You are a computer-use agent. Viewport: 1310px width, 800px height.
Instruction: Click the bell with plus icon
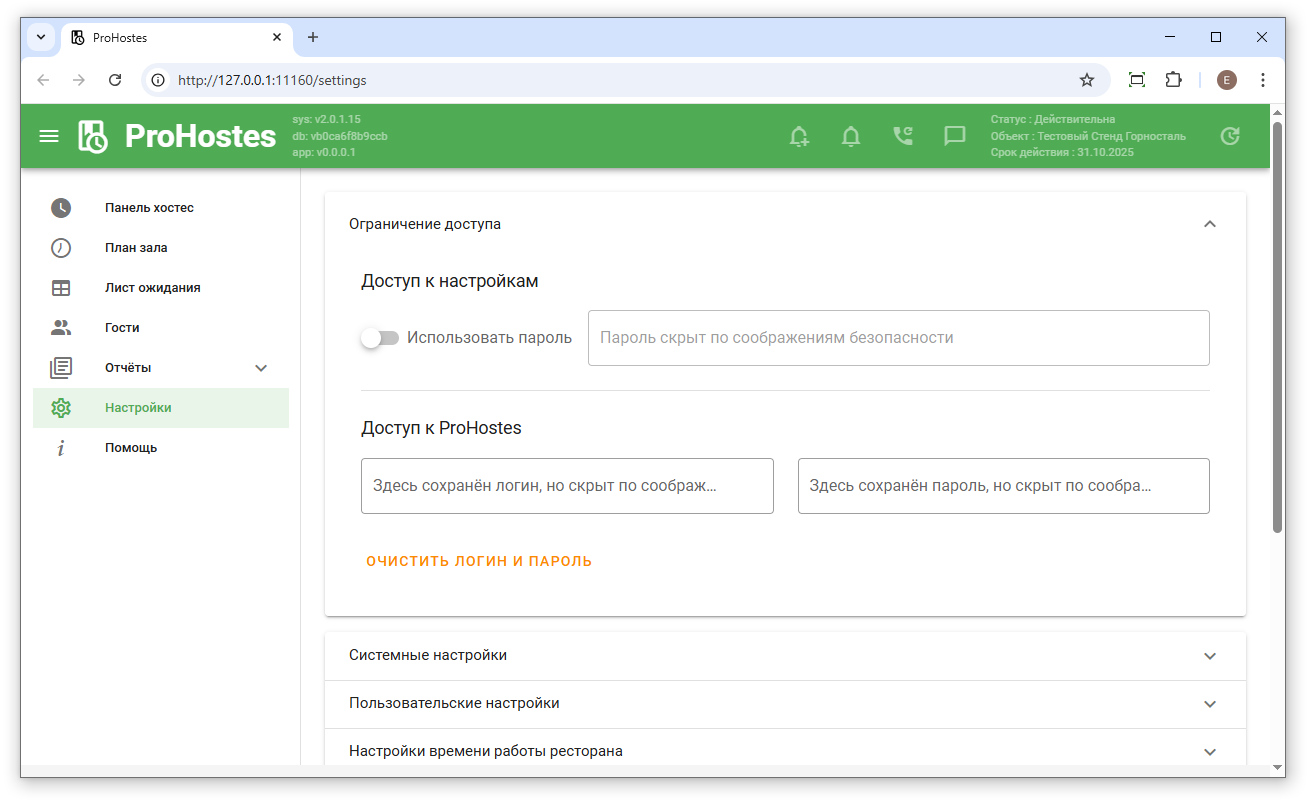[799, 136]
